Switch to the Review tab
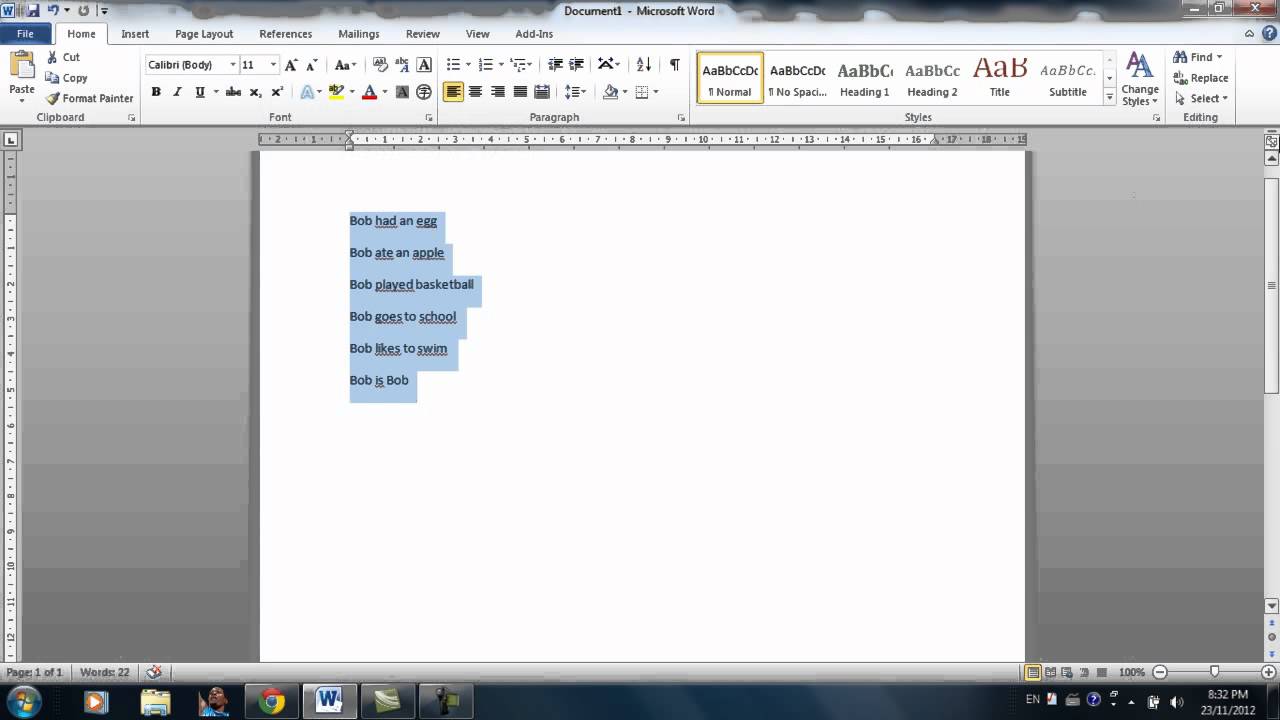 423,34
